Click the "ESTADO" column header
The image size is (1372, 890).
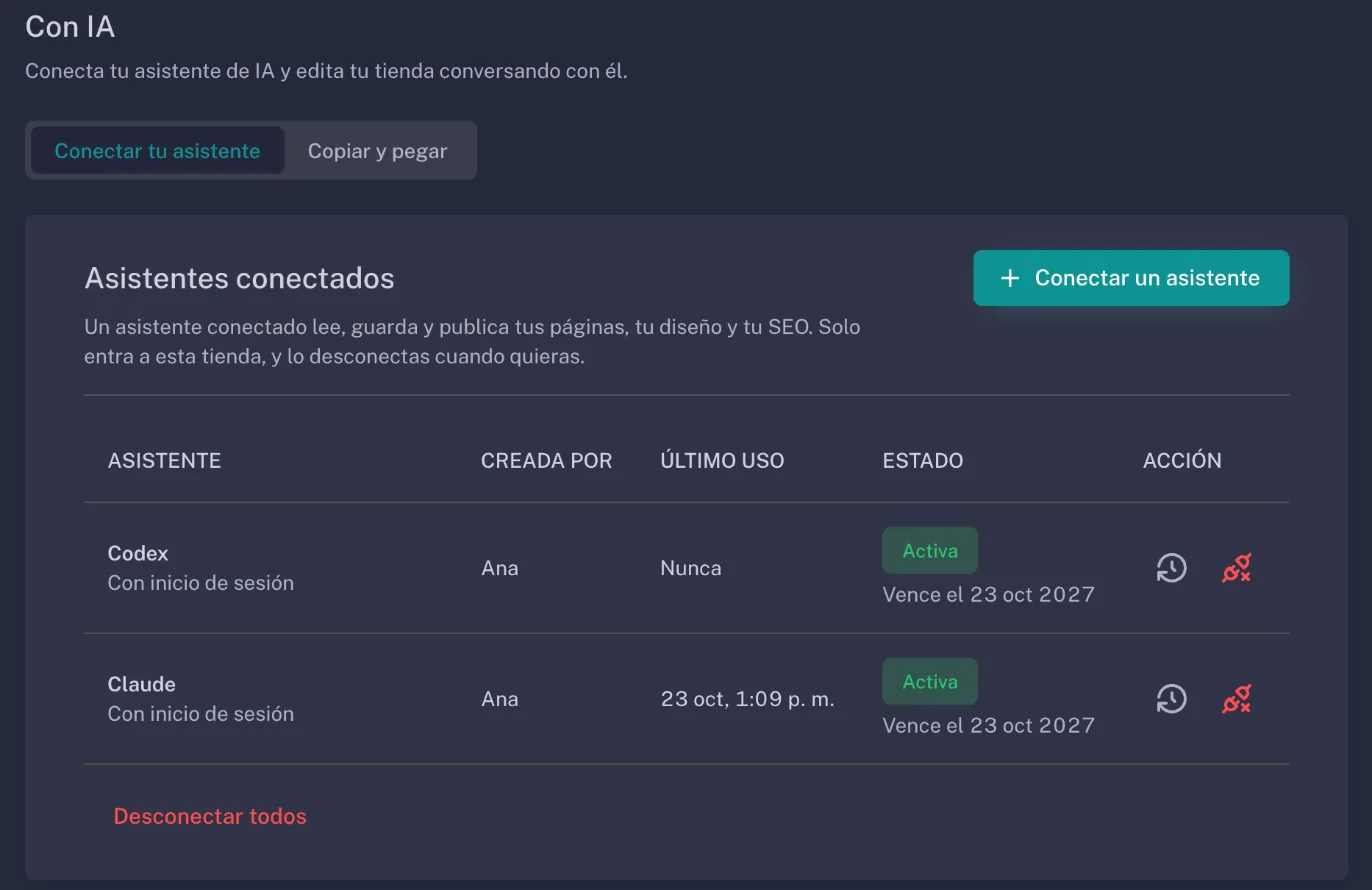click(923, 460)
